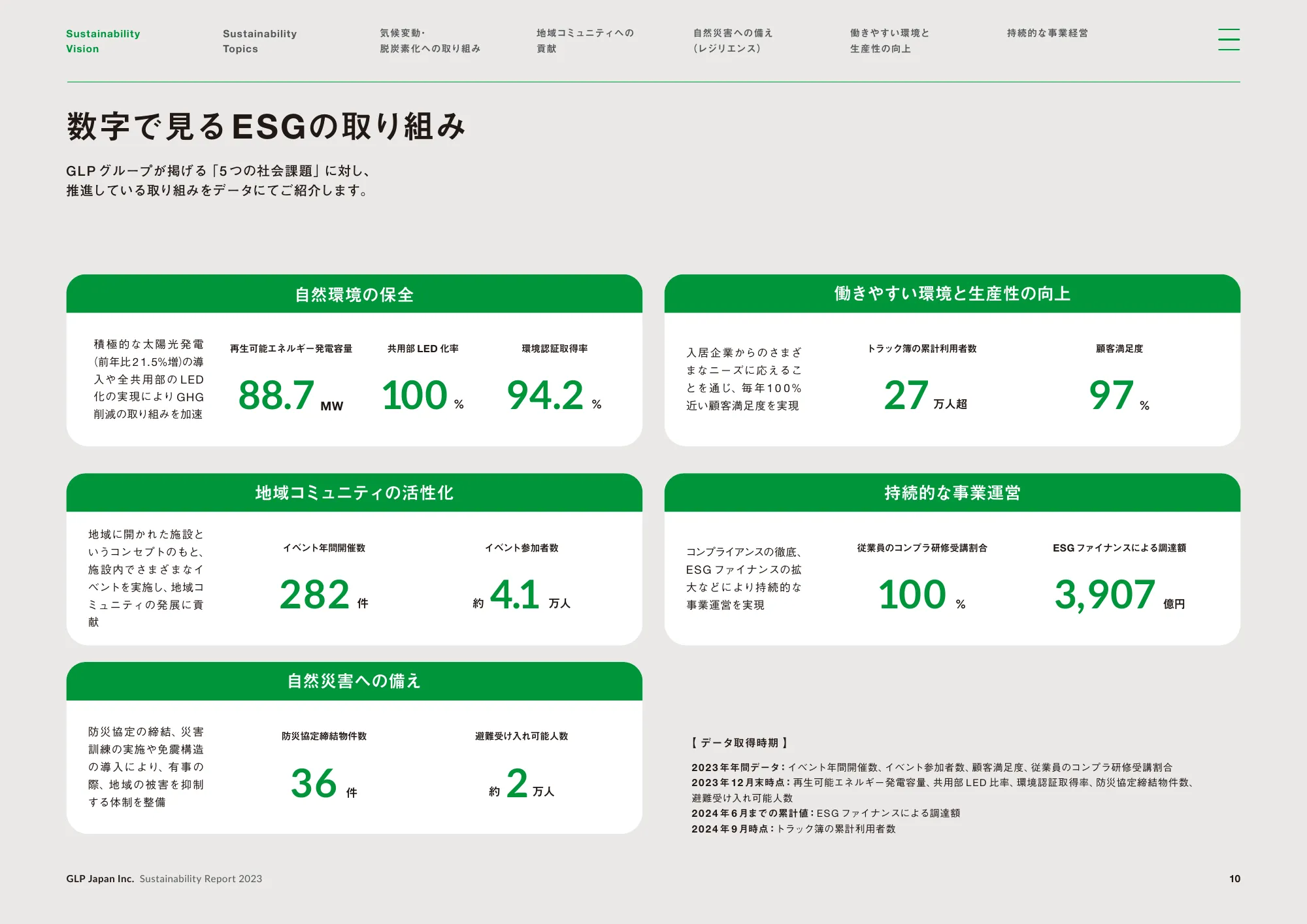Click the 顧客満足度 label
The height and width of the screenshot is (924, 1307).
[1119, 349]
